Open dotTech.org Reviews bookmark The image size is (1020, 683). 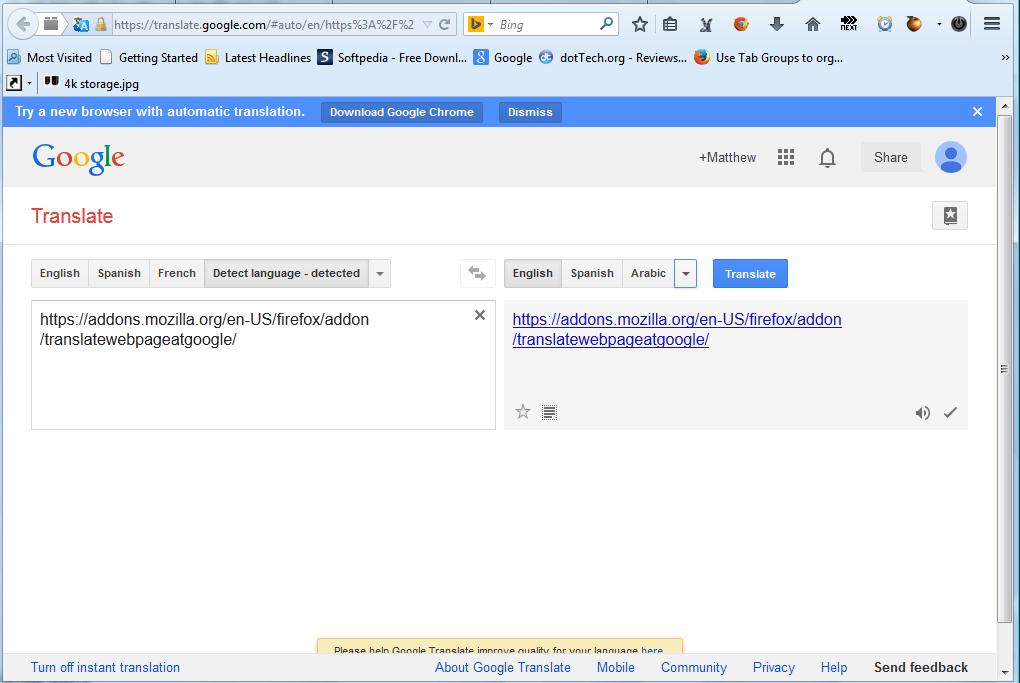(613, 57)
